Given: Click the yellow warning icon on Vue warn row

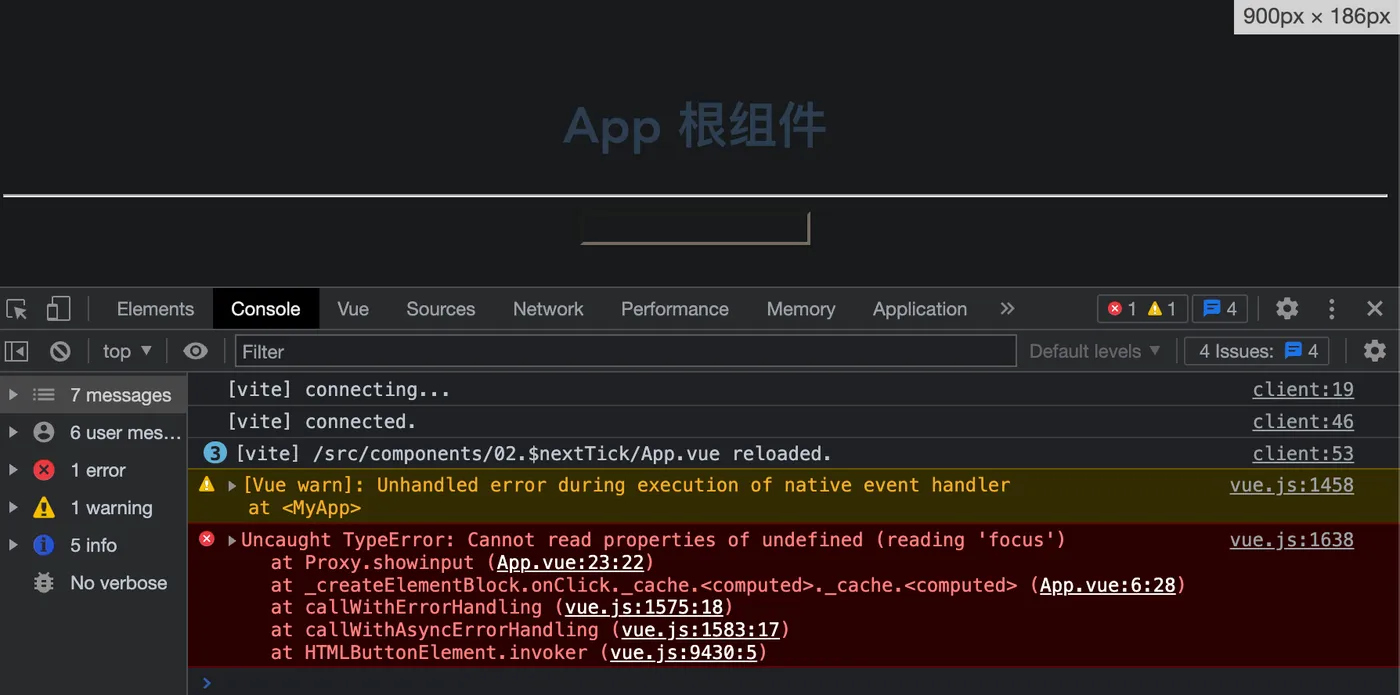Looking at the screenshot, I should tap(207, 485).
